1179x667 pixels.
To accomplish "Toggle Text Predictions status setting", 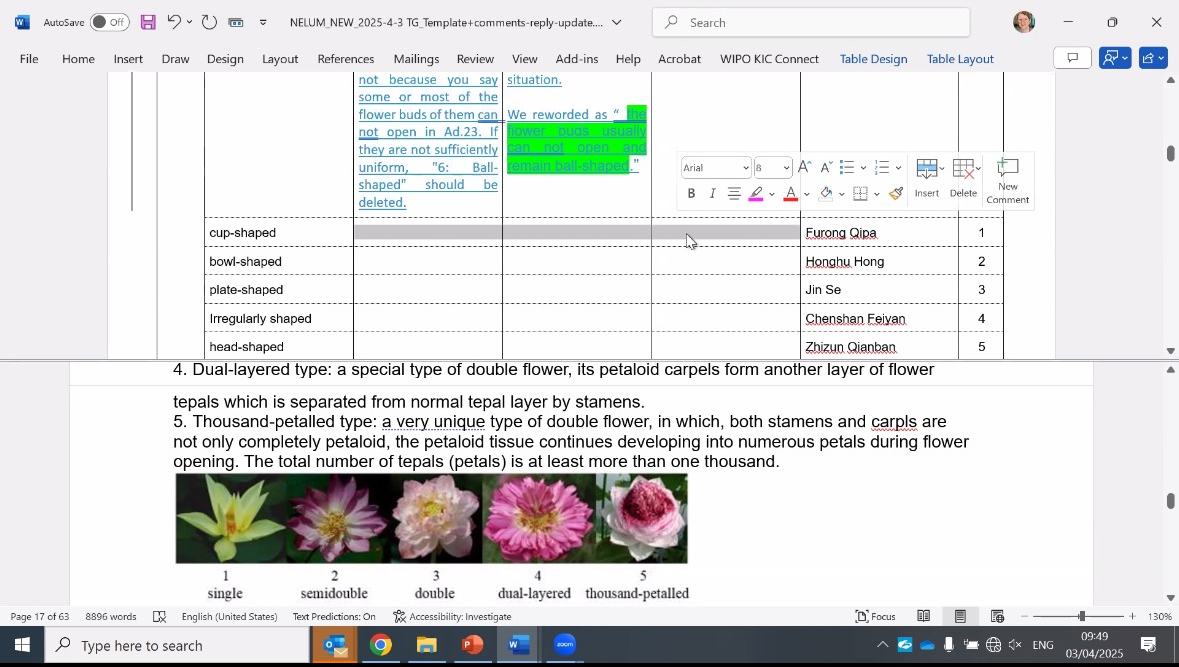I will click(334, 617).
